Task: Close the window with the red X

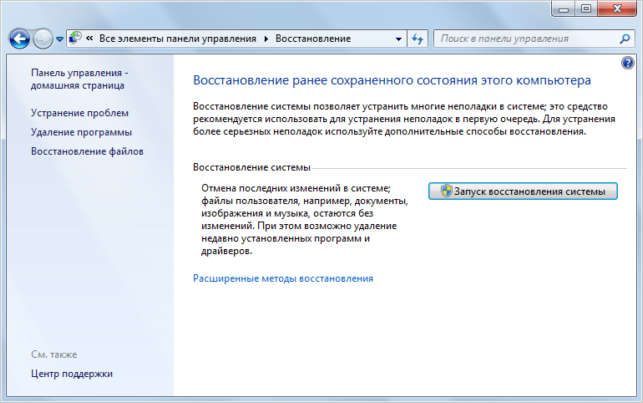Action: (617, 9)
